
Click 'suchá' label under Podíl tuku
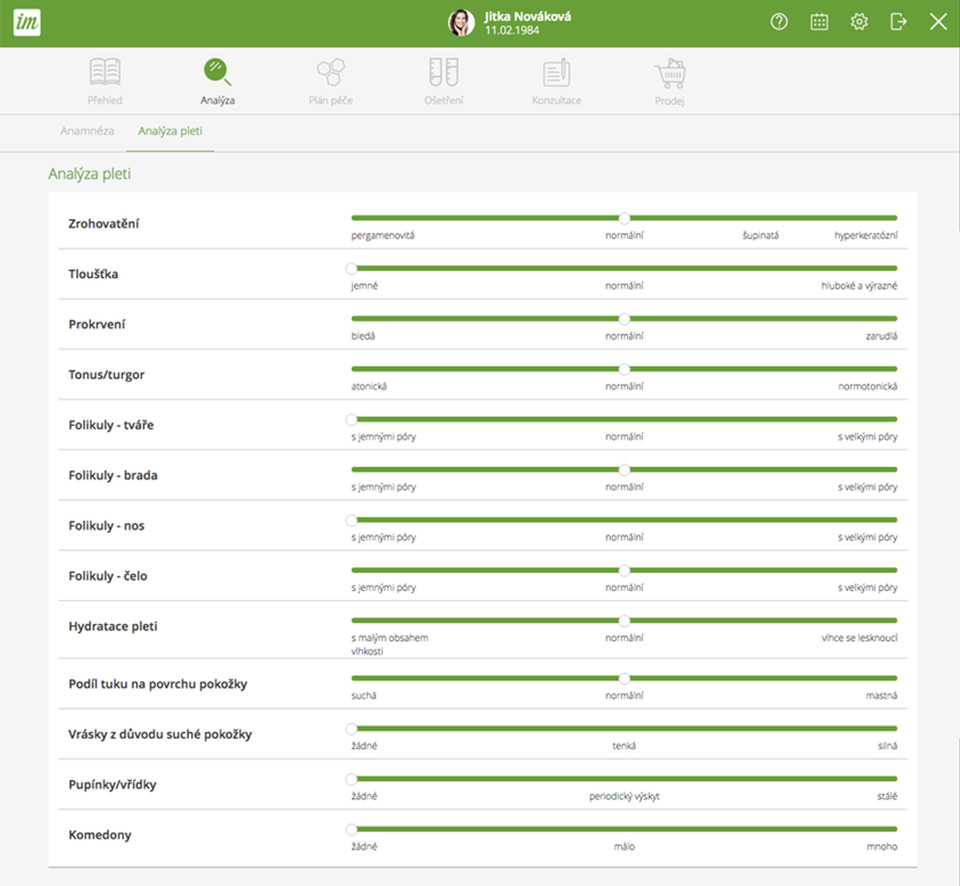pos(364,696)
